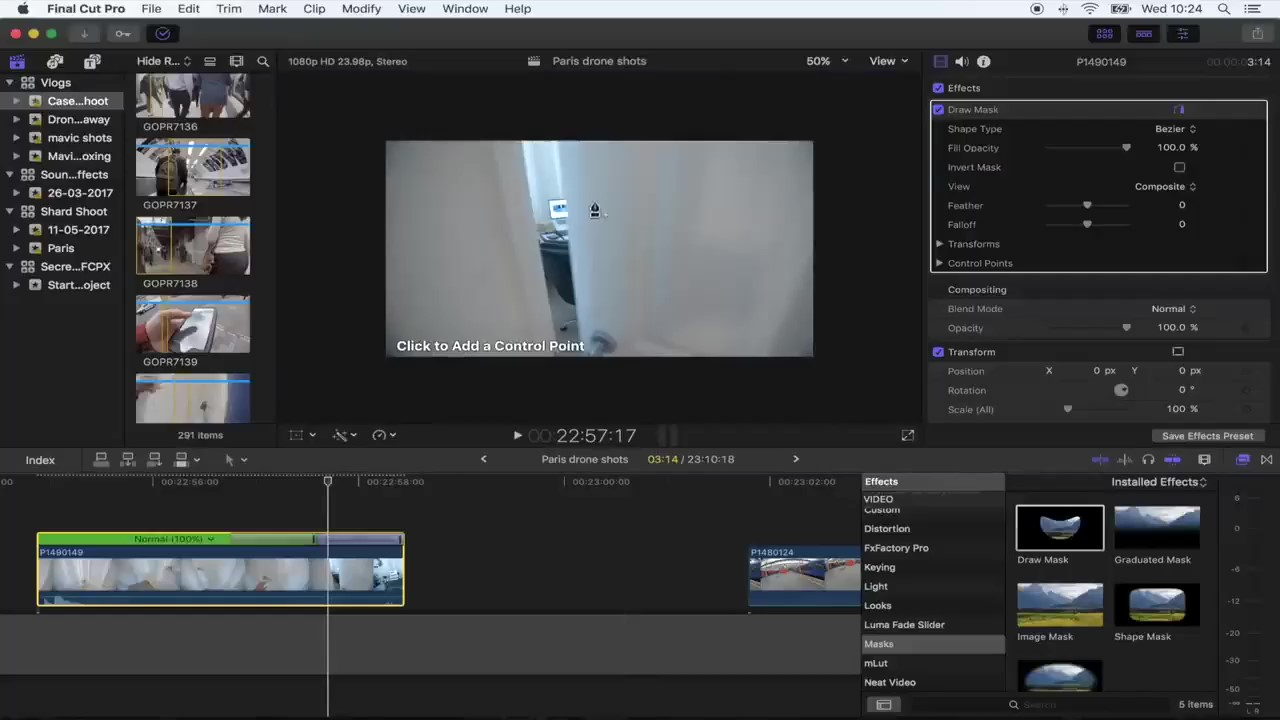
Task: Select the Keying effects category
Action: tap(879, 567)
